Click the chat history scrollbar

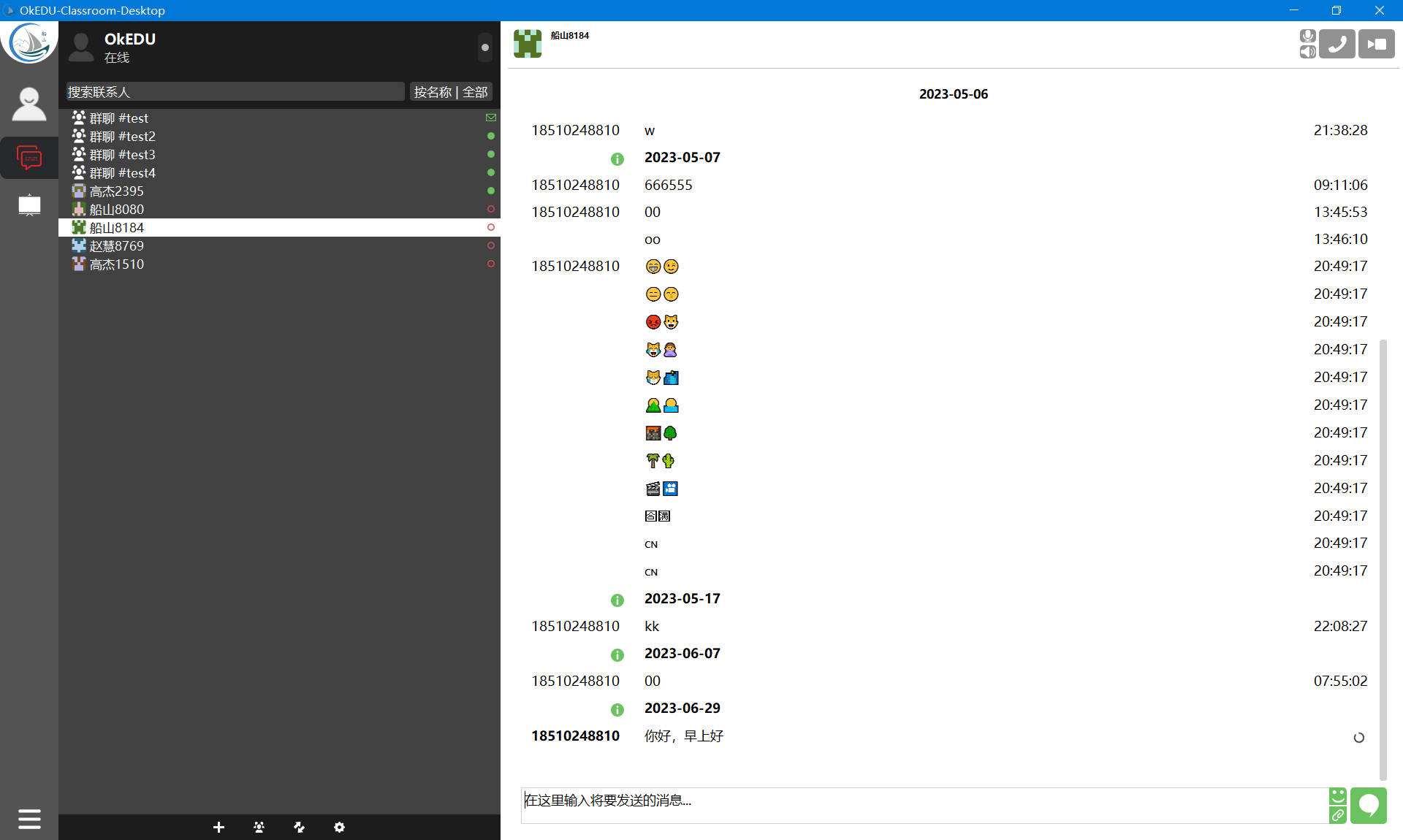pos(1383,559)
